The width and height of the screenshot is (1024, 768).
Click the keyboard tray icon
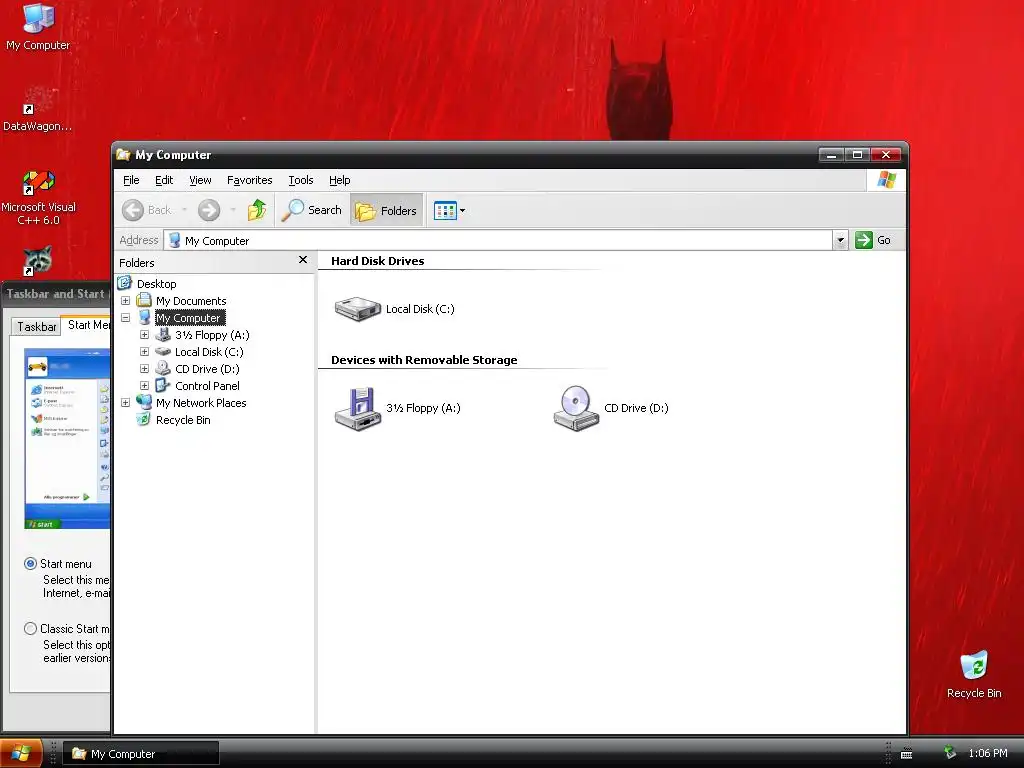(x=906, y=754)
